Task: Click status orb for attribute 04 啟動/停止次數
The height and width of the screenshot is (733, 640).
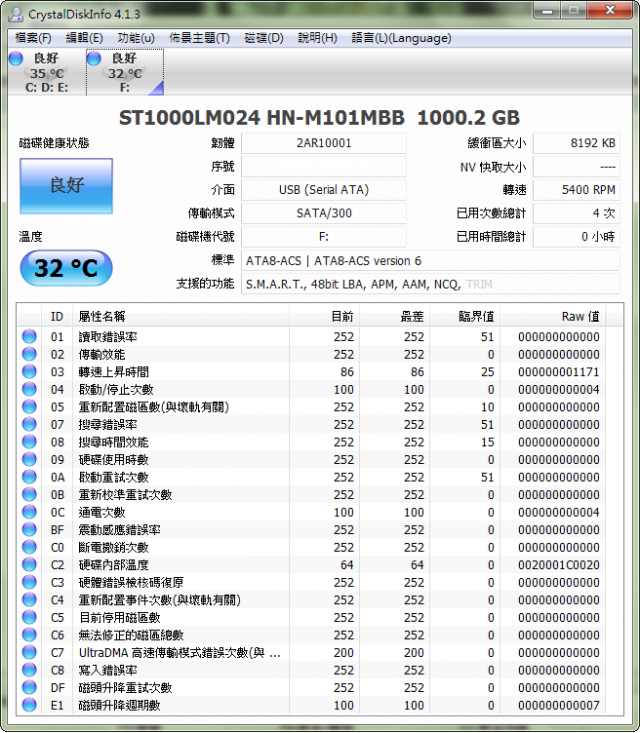Action: click(29, 389)
